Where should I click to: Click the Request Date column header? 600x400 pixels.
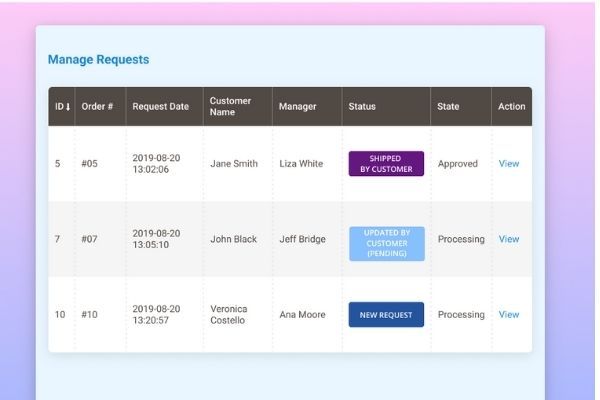[160, 107]
